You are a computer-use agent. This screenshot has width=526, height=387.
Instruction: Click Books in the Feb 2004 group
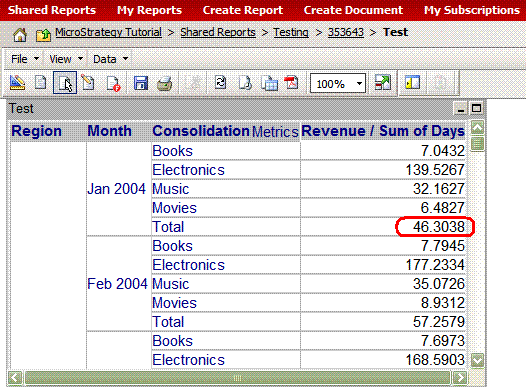(172, 246)
